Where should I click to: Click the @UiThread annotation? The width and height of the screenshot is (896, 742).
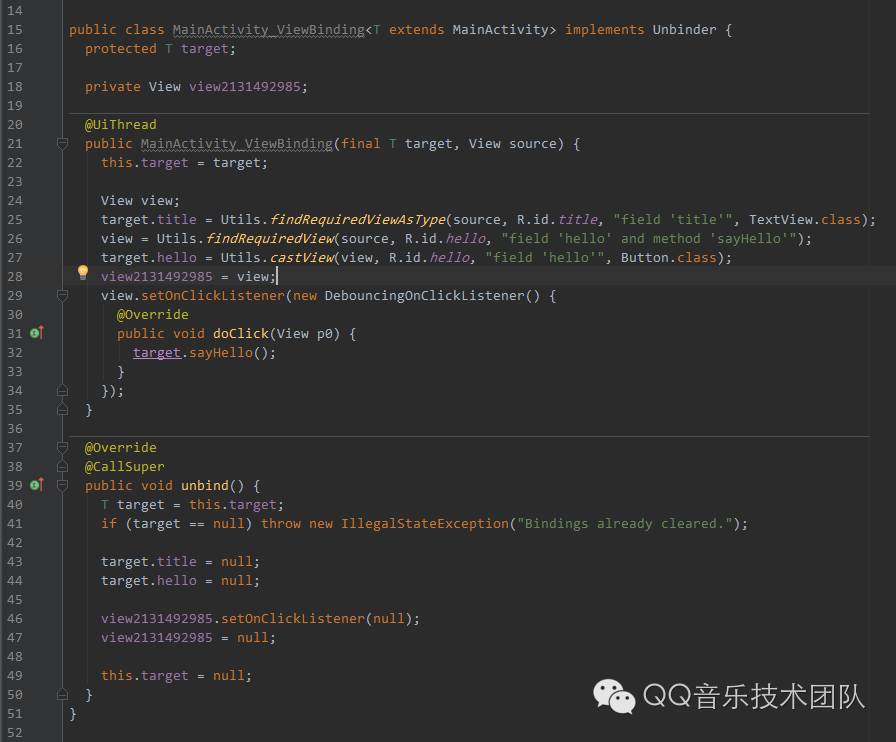(x=121, y=125)
